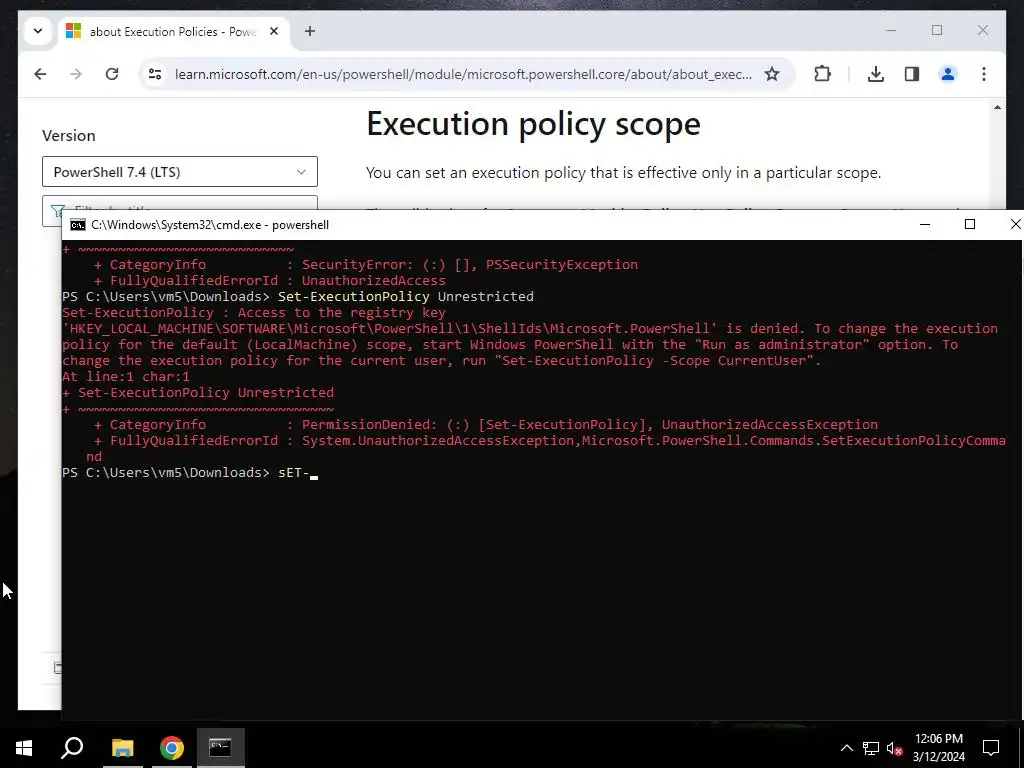Click the Set-ExecutionPolicy Unrestricted command line
The image size is (1024, 768).
298,296
